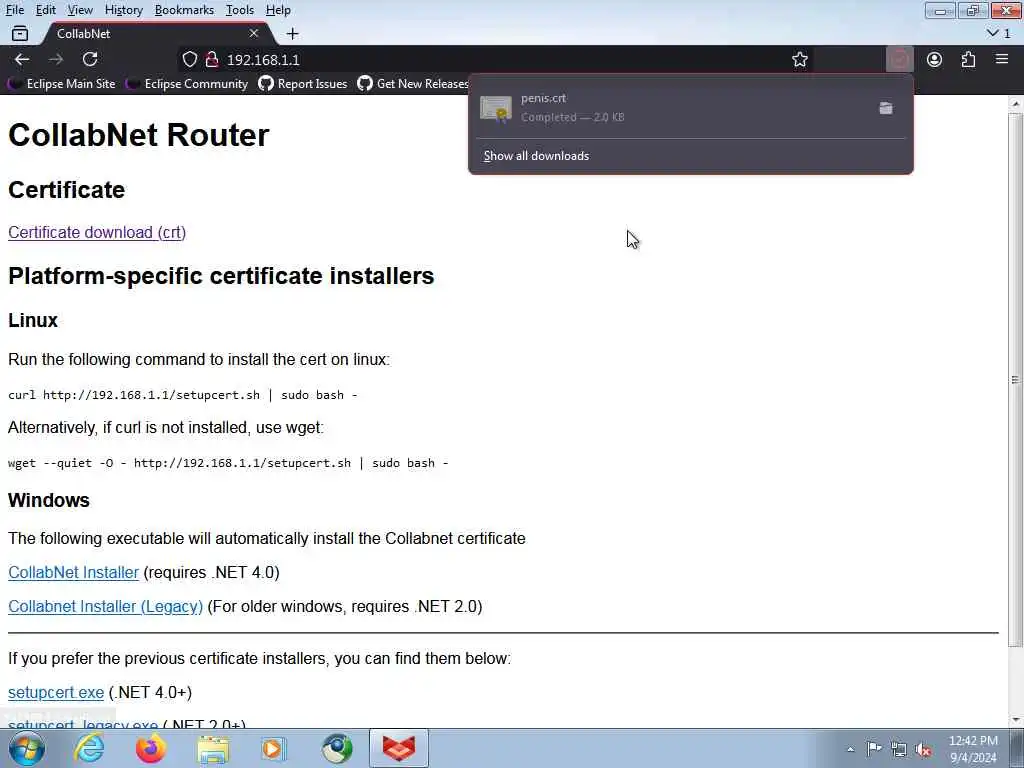
Task: Open the Firefox View button beside tabs
Action: 20,33
